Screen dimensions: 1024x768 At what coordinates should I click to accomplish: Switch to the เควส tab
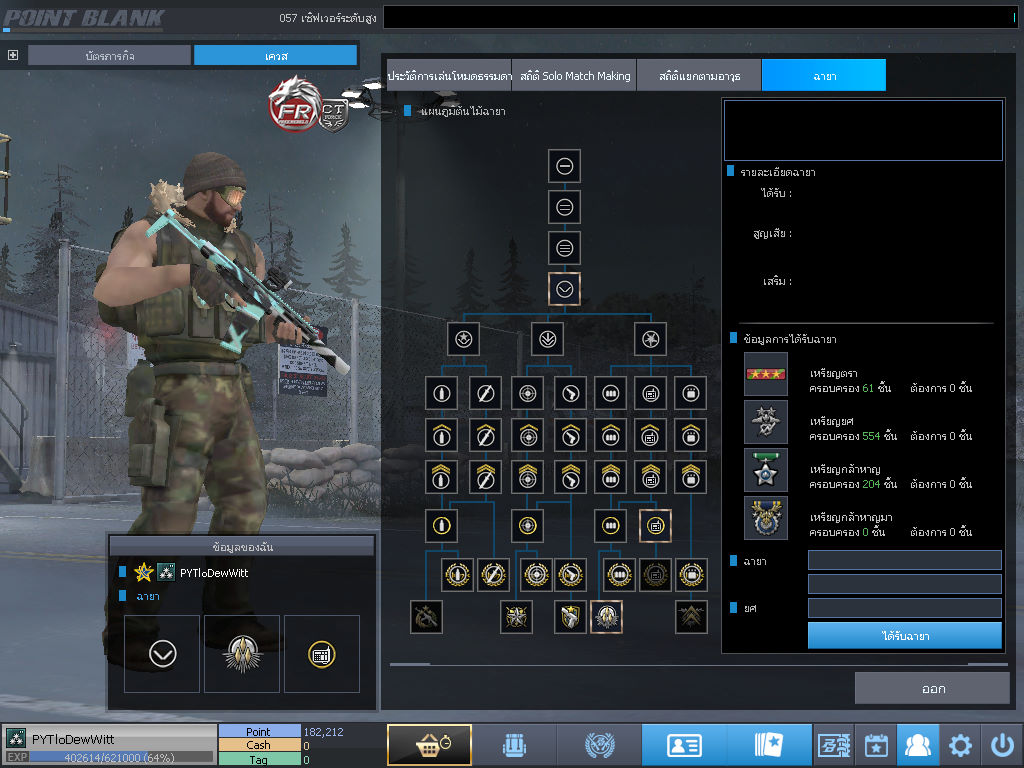pos(276,56)
